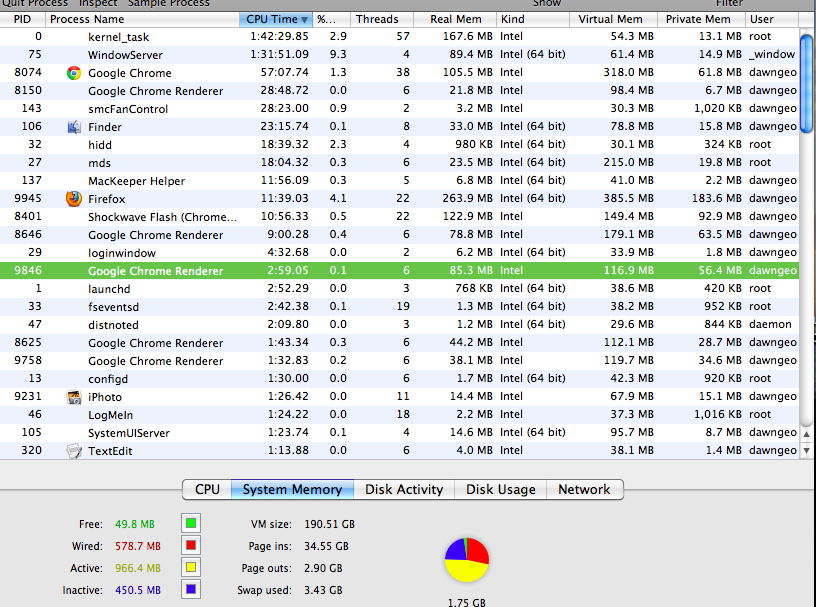Viewport: 816px width, 607px height.
Task: Sort by the Virtual Mem column header
Action: pos(613,19)
